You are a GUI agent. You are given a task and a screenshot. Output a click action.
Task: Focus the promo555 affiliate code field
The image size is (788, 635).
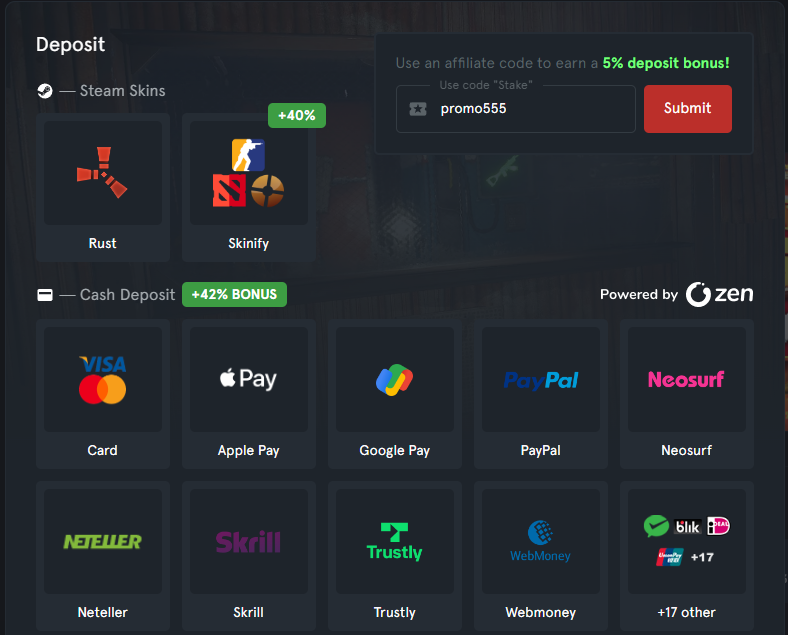click(516, 109)
